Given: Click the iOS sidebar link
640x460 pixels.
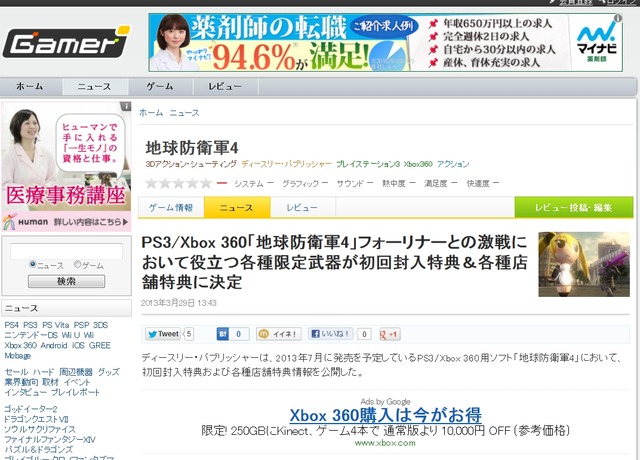Looking at the screenshot, I should point(78,345).
